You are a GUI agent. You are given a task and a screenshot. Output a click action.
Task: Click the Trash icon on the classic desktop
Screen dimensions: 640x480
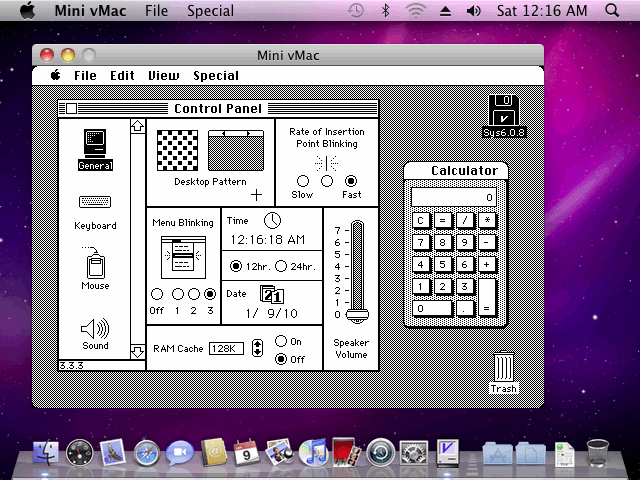pos(504,369)
